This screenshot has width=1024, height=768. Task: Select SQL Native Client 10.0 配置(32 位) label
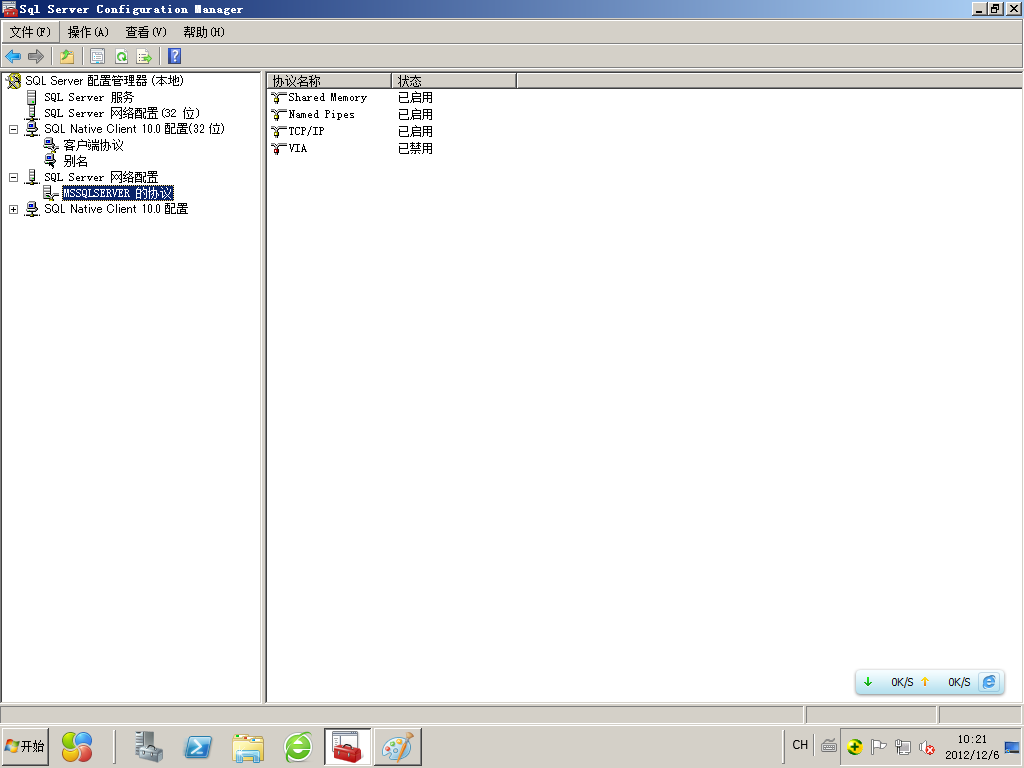134,129
